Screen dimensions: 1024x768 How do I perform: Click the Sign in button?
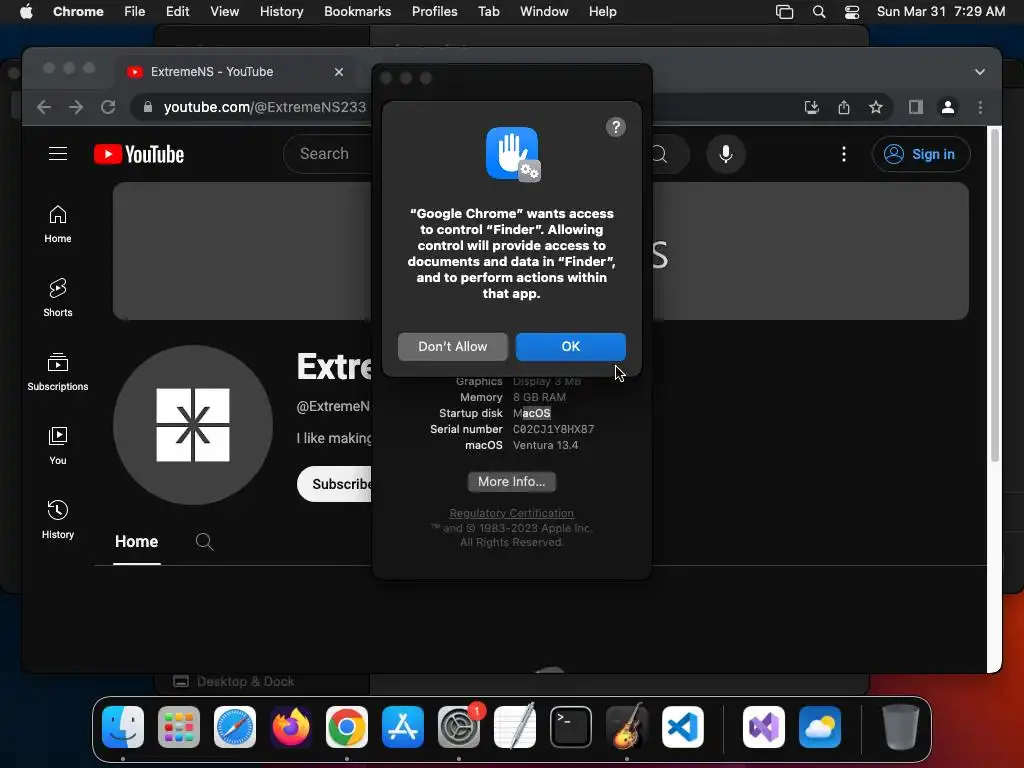tap(921, 154)
